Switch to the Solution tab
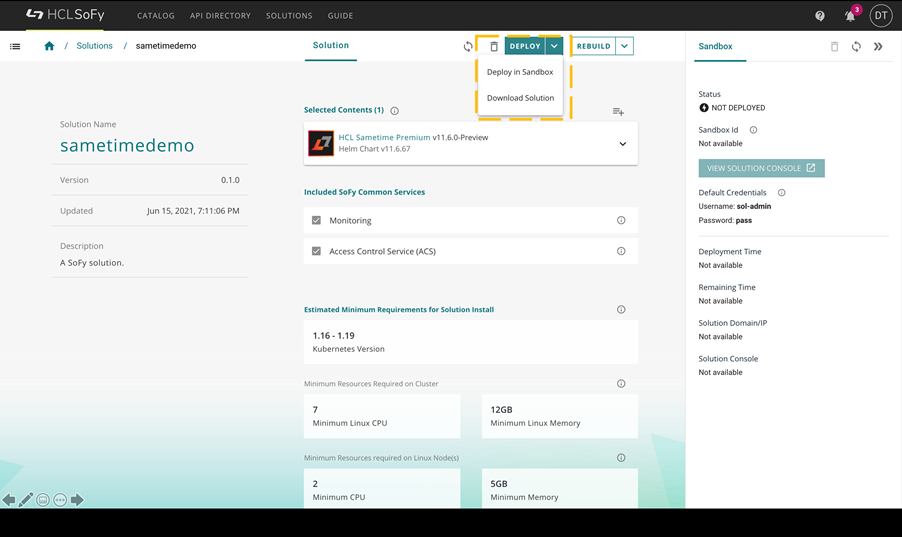Screen dimensions: 902x537 tap(331, 45)
